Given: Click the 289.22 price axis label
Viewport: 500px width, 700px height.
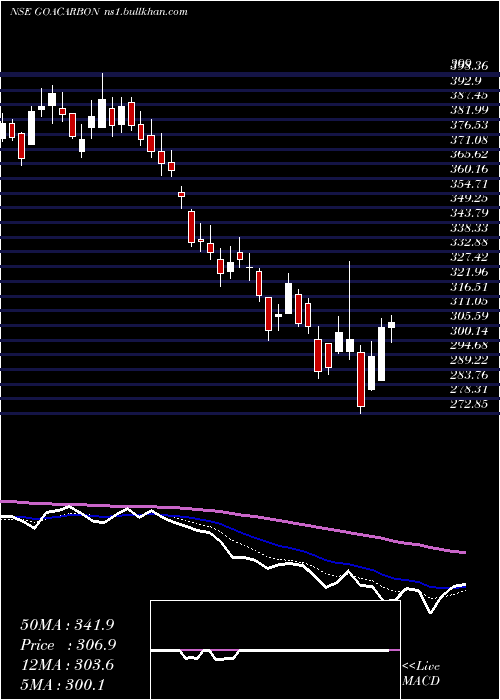Looking at the screenshot, I should tap(468, 361).
